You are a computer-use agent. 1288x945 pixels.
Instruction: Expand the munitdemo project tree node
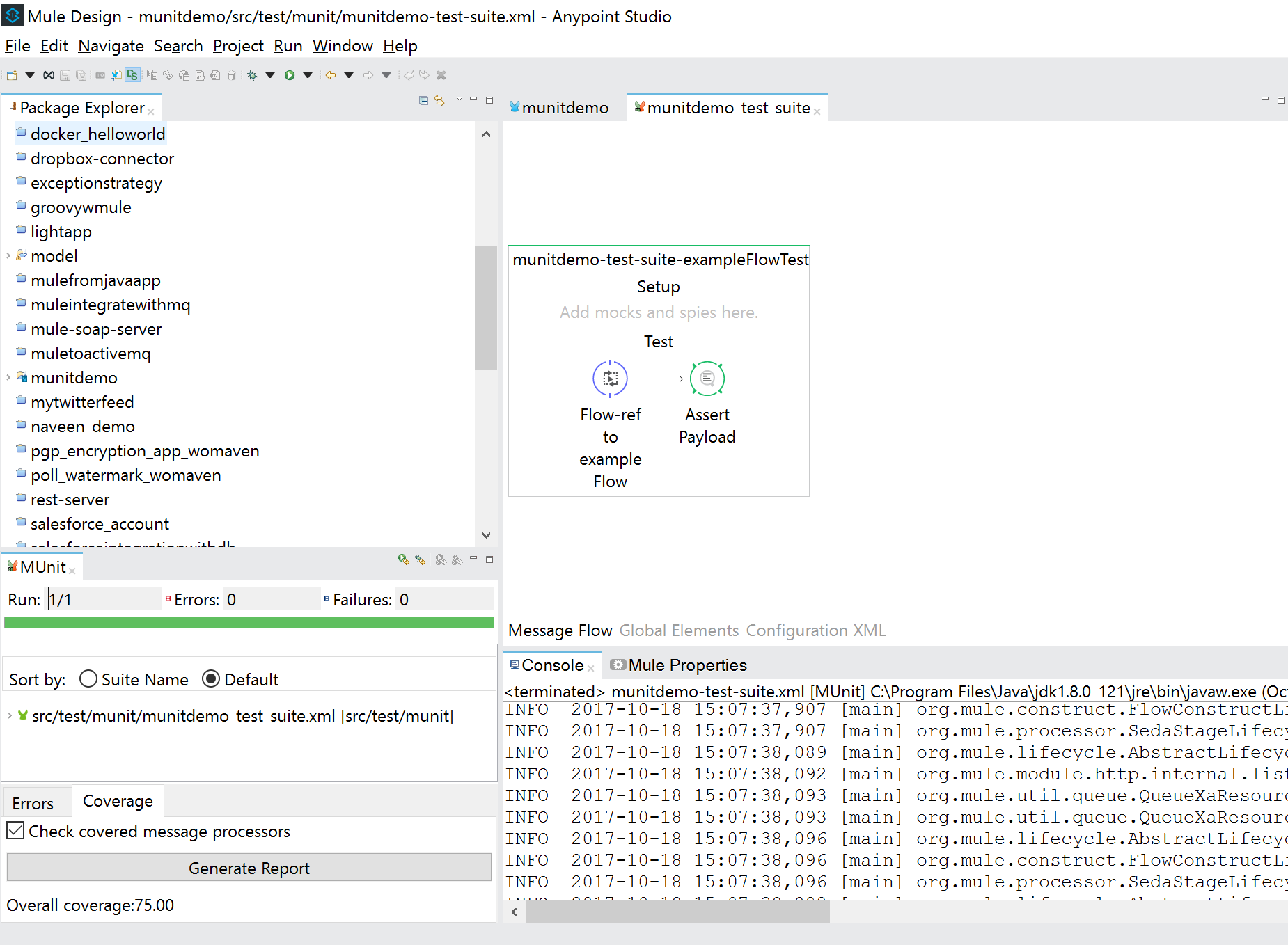pos(8,378)
